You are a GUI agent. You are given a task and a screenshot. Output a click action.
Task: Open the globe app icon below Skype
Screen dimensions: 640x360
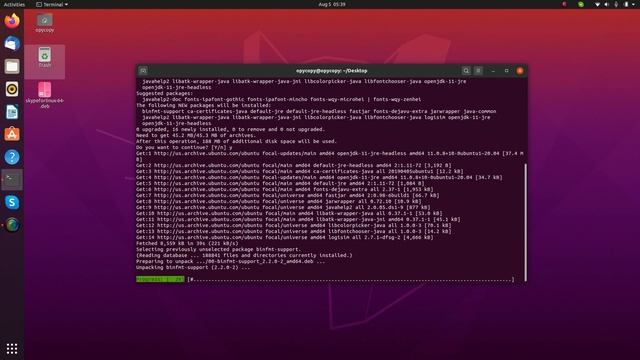[x=12, y=225]
